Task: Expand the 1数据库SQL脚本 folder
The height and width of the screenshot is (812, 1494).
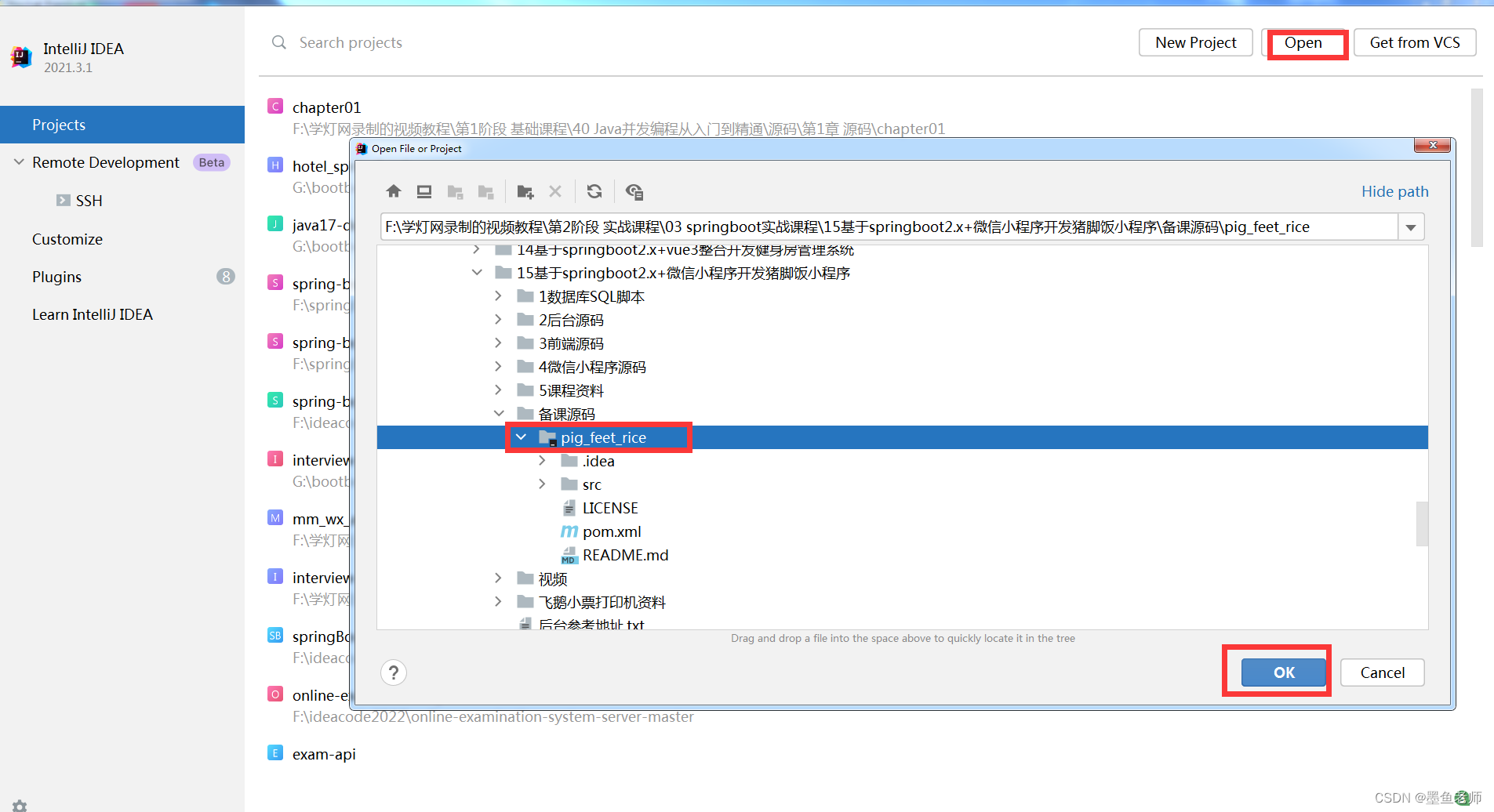Action: (x=498, y=296)
